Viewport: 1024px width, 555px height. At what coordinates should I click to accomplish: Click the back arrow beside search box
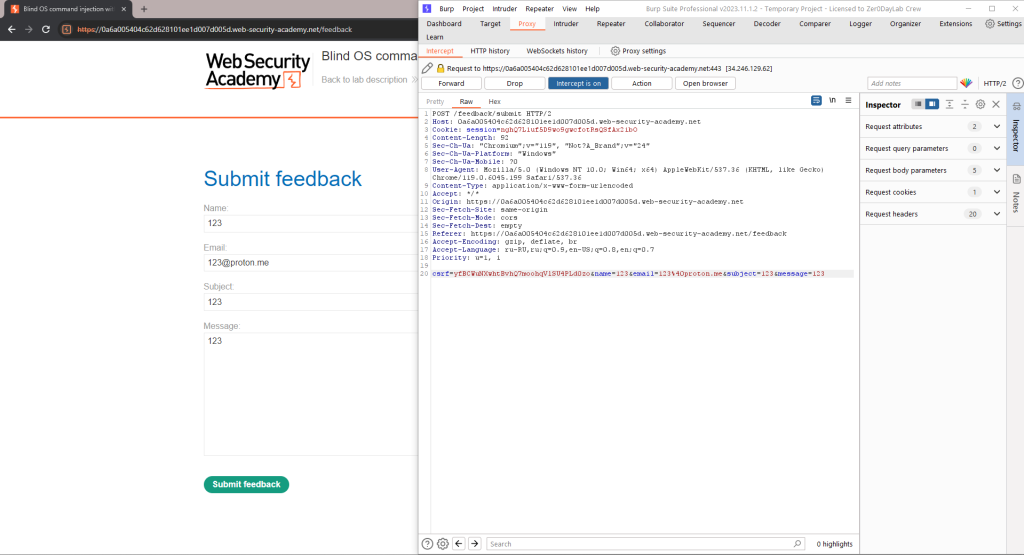[458, 544]
